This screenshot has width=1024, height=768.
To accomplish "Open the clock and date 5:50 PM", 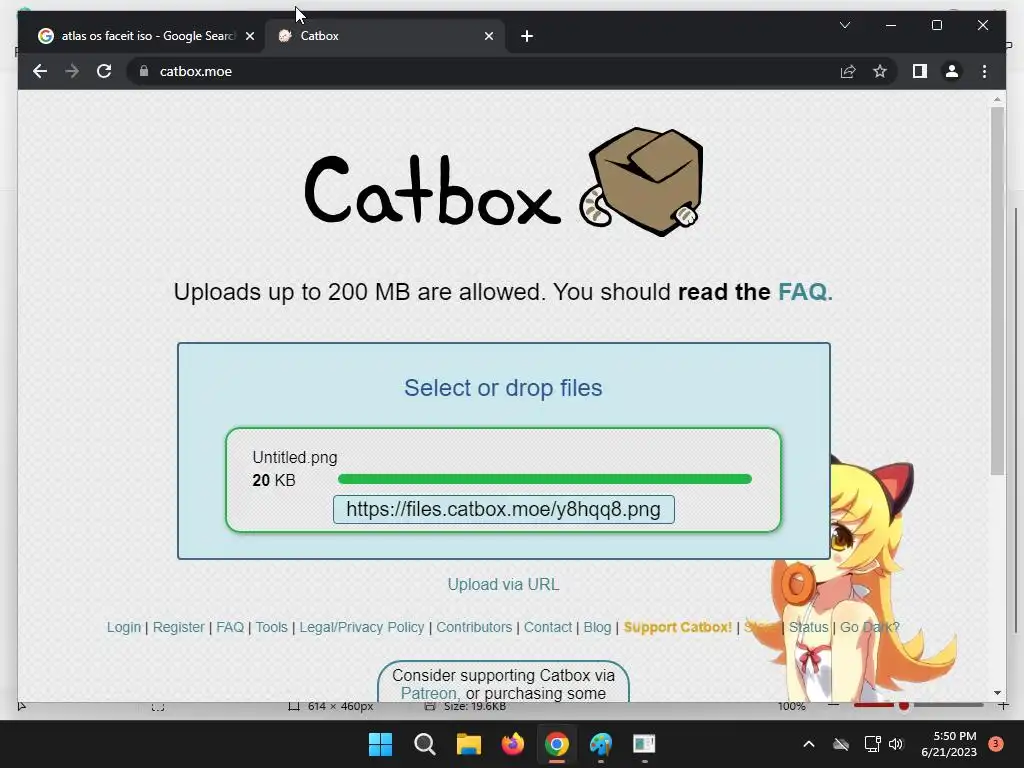I will 949,744.
